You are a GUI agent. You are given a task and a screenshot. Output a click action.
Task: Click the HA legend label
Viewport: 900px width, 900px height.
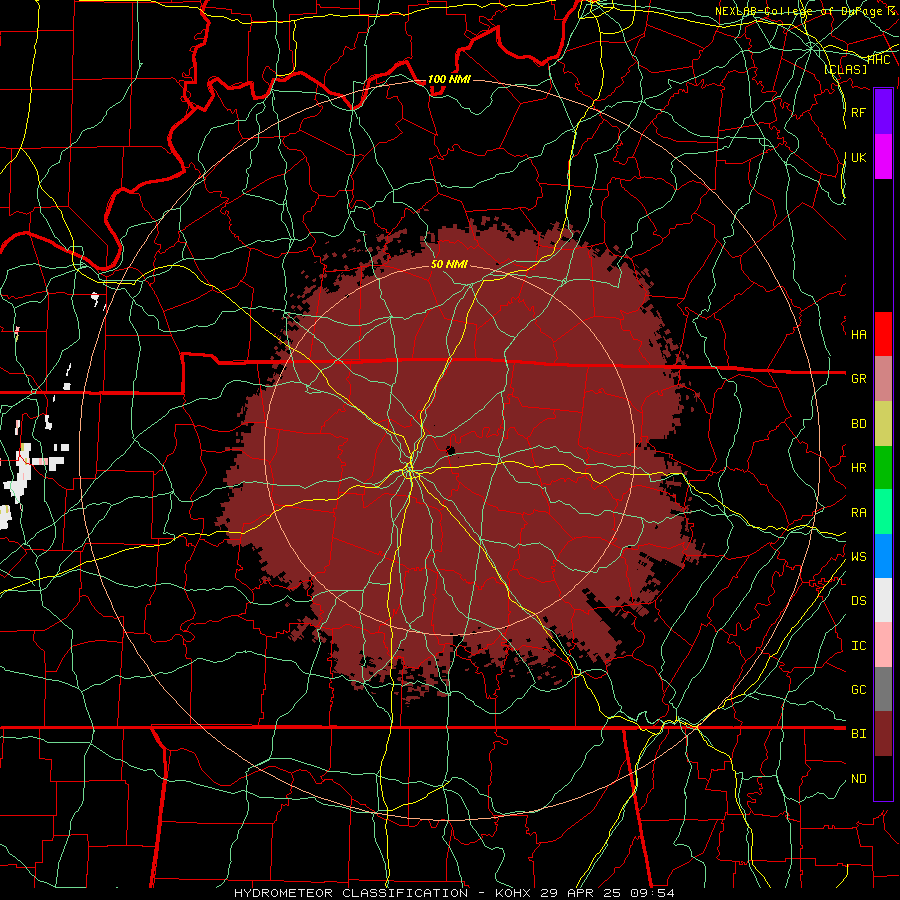858,335
